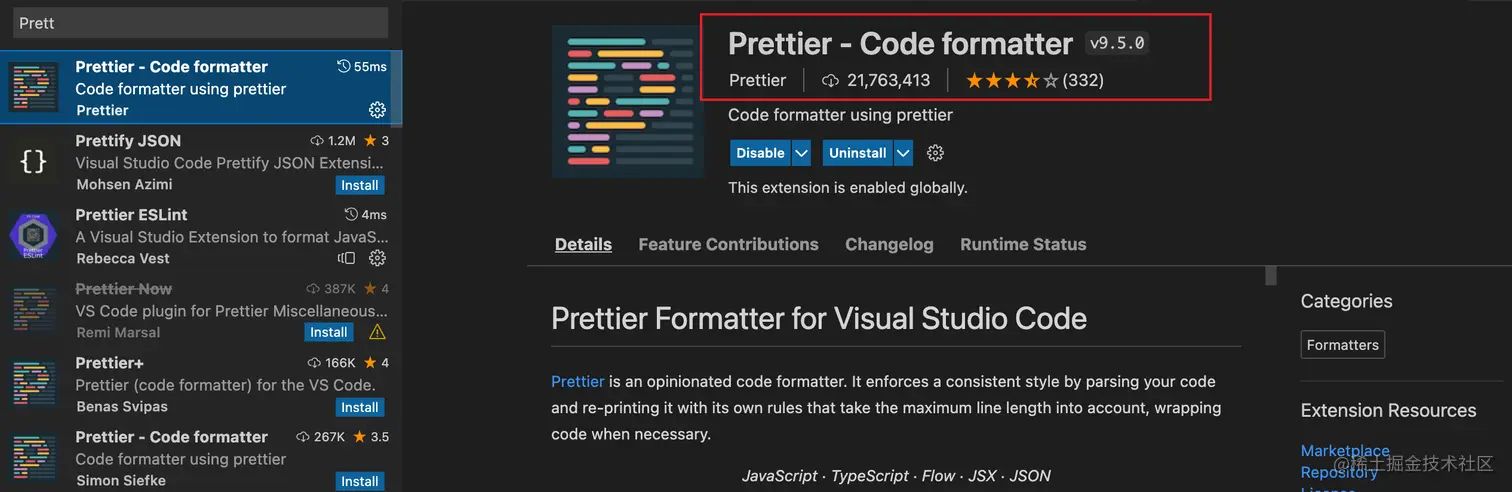This screenshot has height=492, width=1512.
Task: Select the Prettier+ extension icon
Action: 34,384
